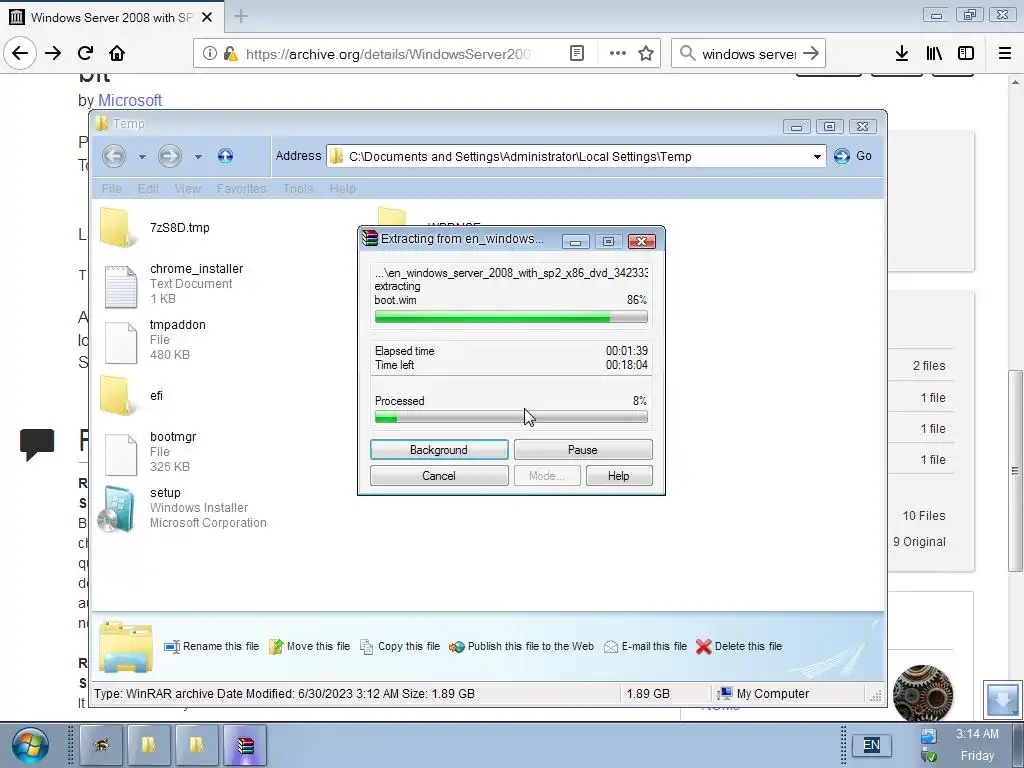
Task: Click the blue download arrow on page
Action: point(1002,699)
